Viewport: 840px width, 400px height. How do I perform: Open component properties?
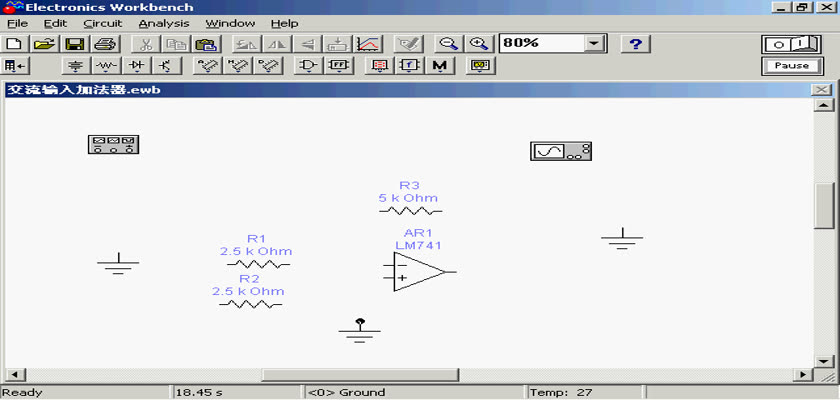click(x=409, y=44)
